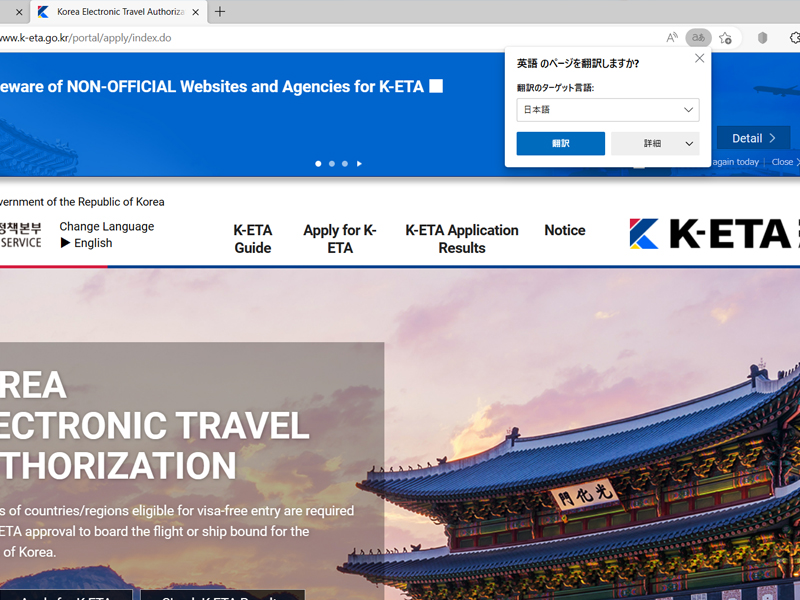Switch to the K-ETA browser tab
800x600 pixels.
[x=119, y=12]
